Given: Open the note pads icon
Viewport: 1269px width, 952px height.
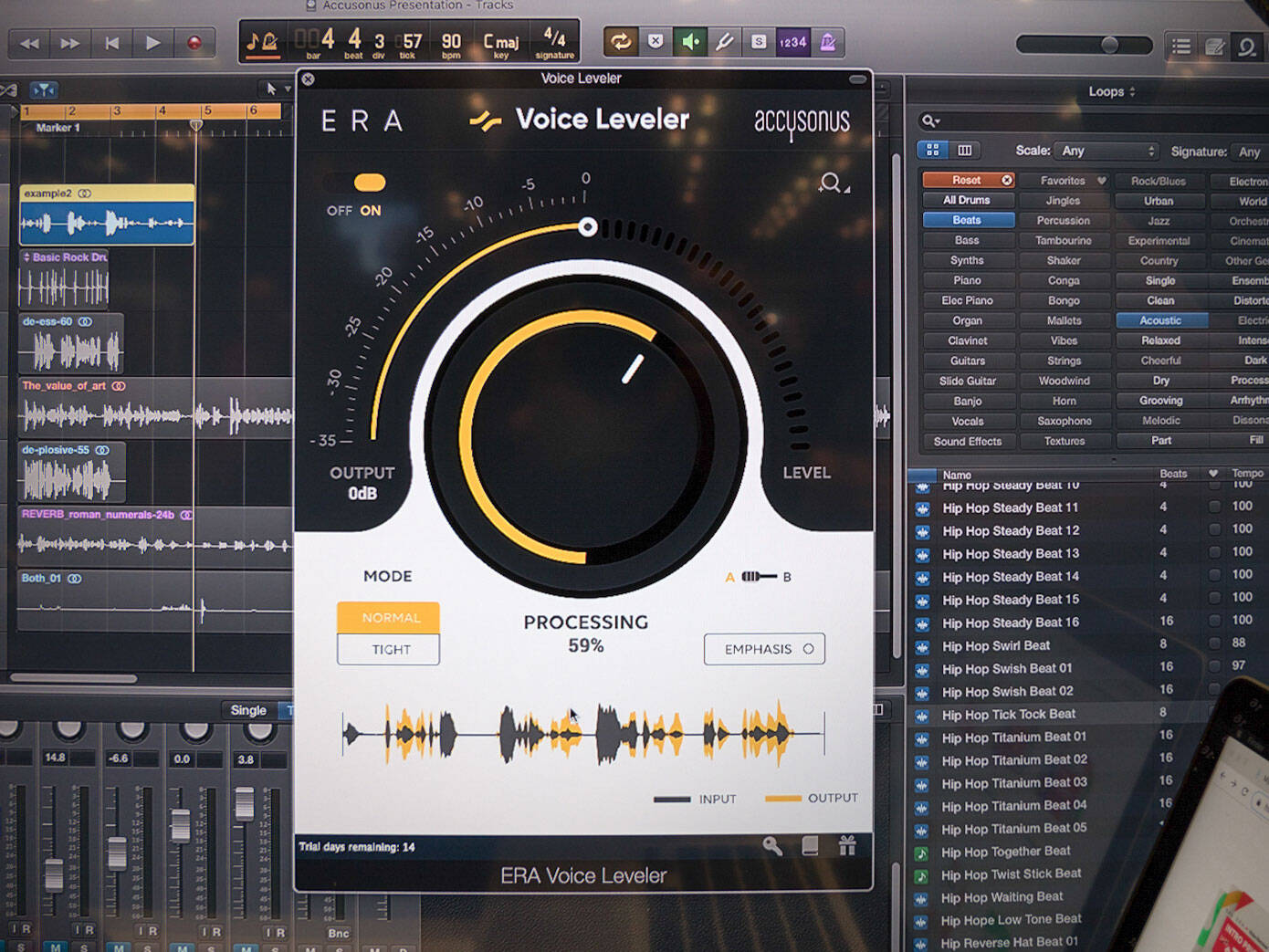Looking at the screenshot, I should click(1214, 46).
